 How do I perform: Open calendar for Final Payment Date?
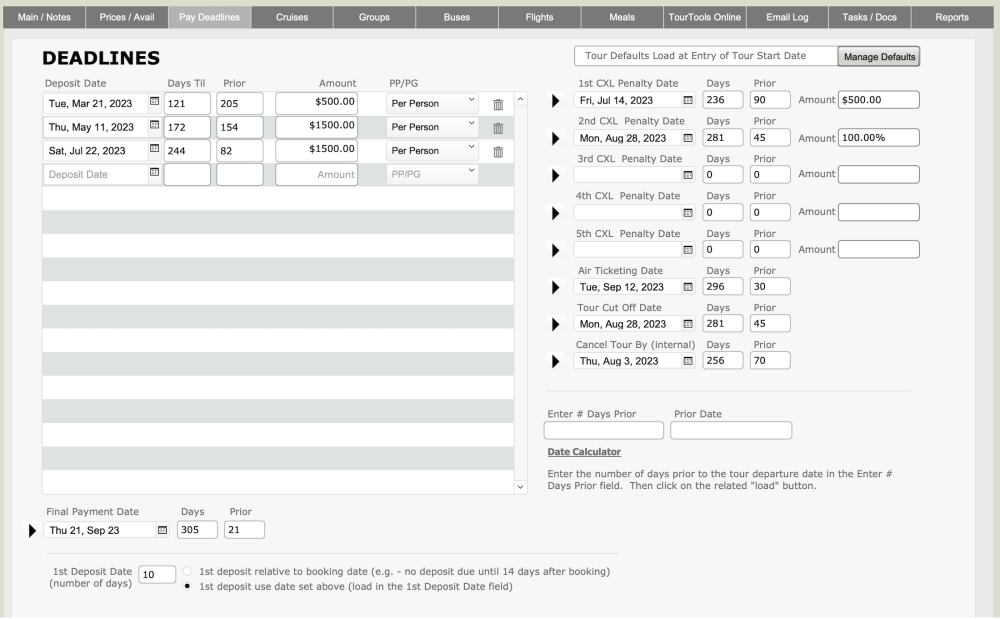(x=163, y=530)
